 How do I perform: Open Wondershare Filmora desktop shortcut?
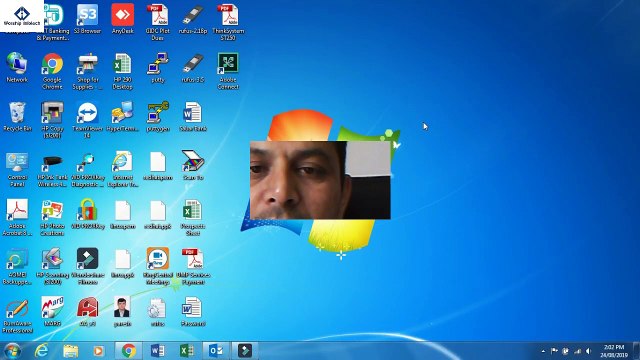(87, 266)
